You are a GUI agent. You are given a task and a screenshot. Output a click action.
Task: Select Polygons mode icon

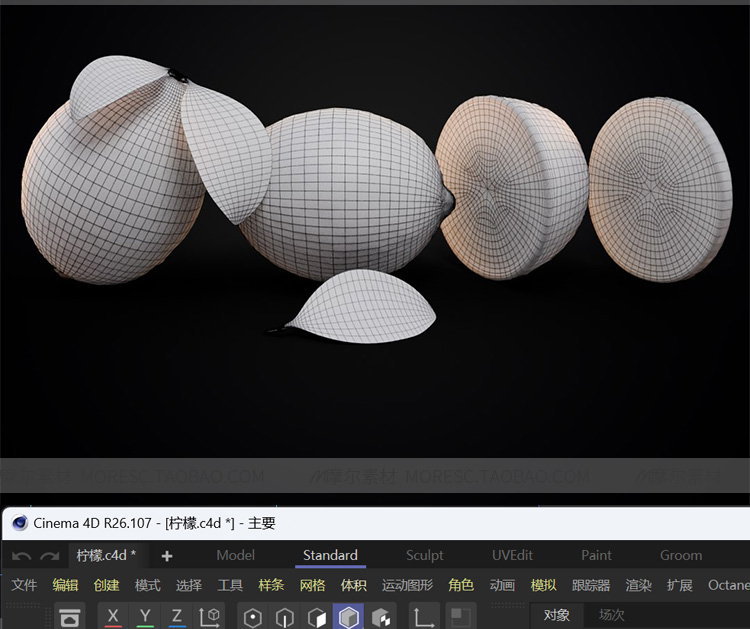point(317,617)
